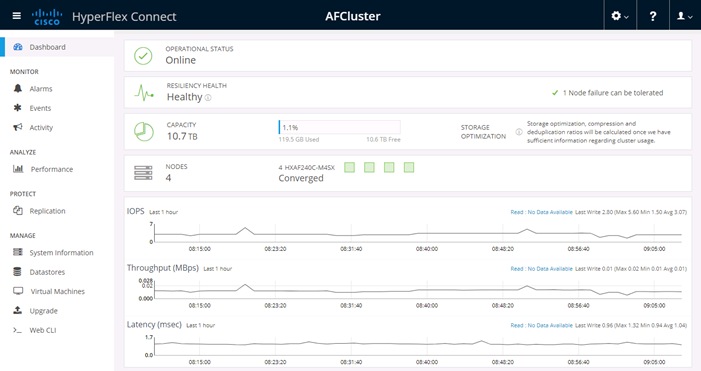The height and width of the screenshot is (371, 701).
Task: Click the '10.6 TB Free' label
Action: click(383, 139)
